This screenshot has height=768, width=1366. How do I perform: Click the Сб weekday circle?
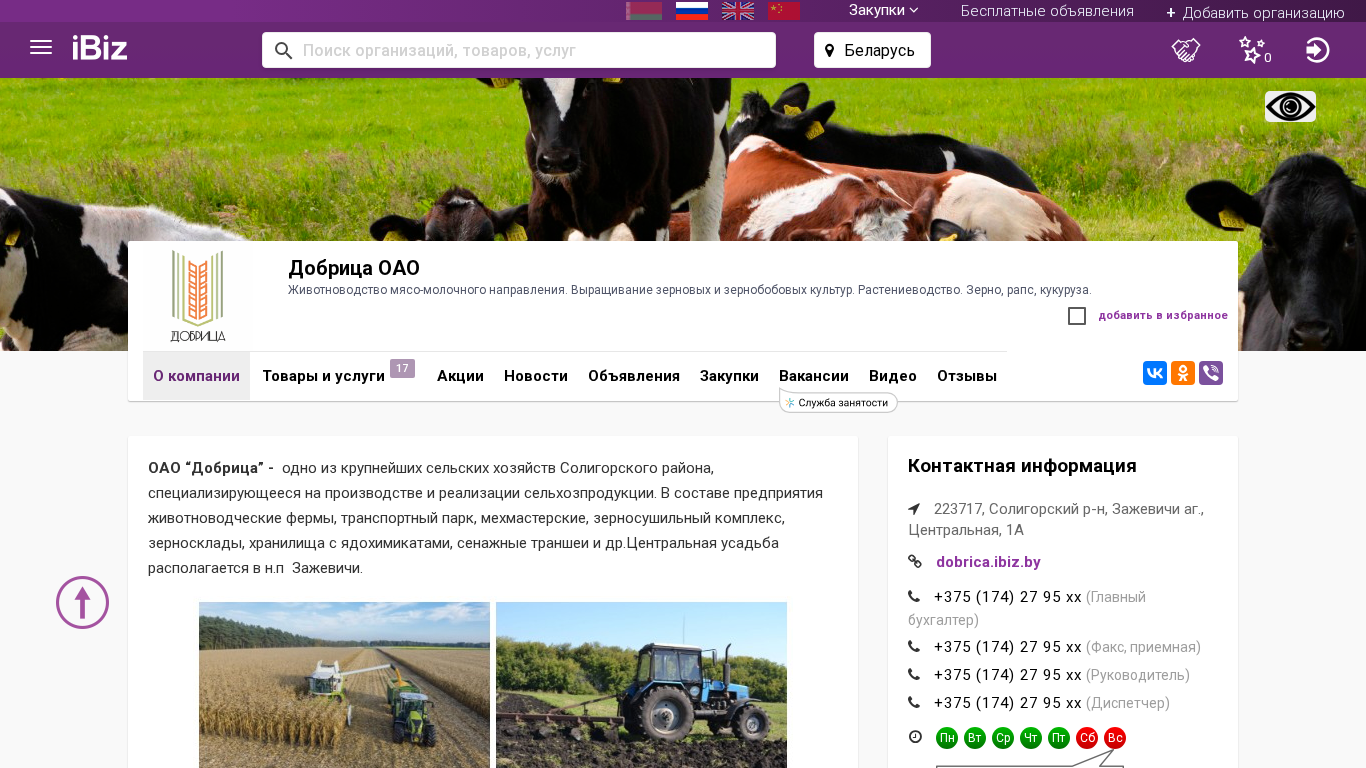[x=1087, y=738]
